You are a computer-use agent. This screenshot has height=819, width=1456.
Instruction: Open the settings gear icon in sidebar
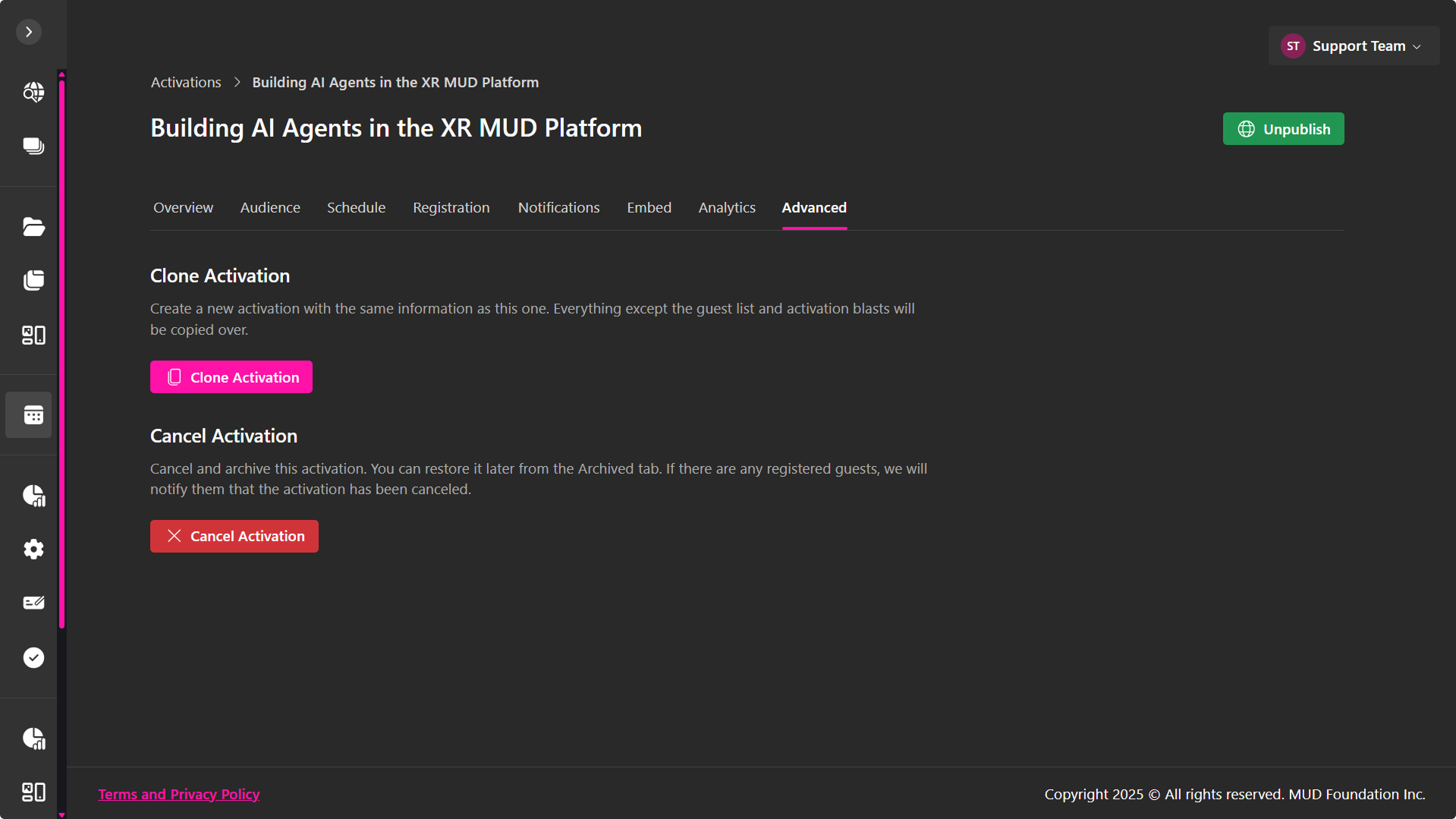coord(33,549)
